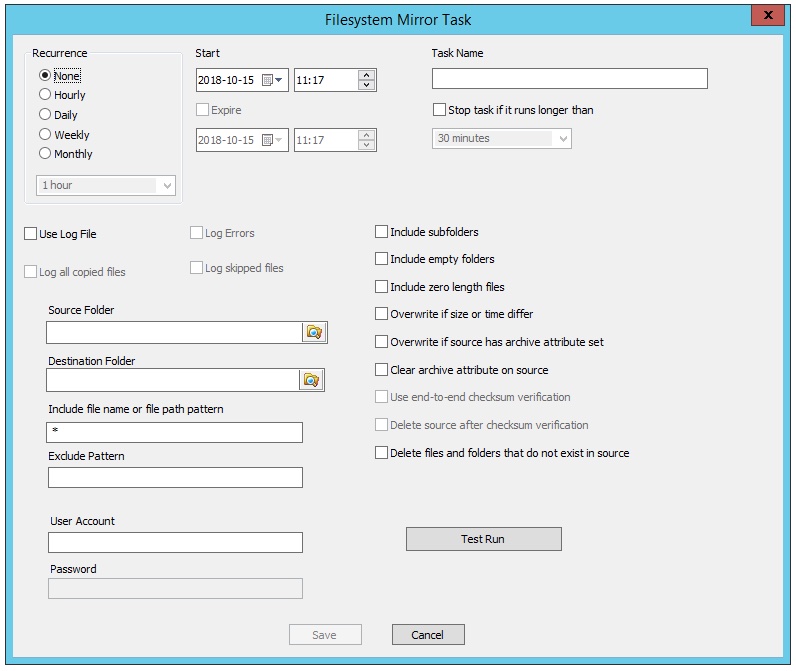Increase the Start time with up arrow
Screen dimensions: 796x671
(367, 75)
